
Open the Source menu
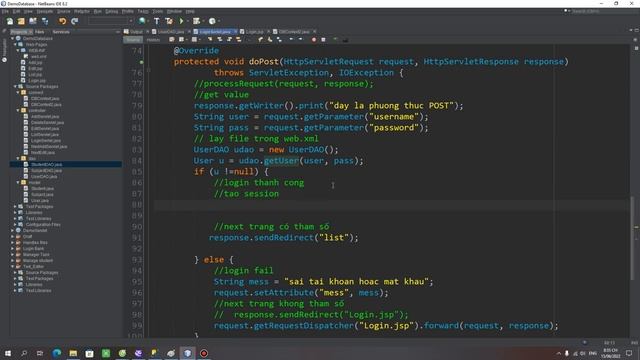[x=63, y=11]
